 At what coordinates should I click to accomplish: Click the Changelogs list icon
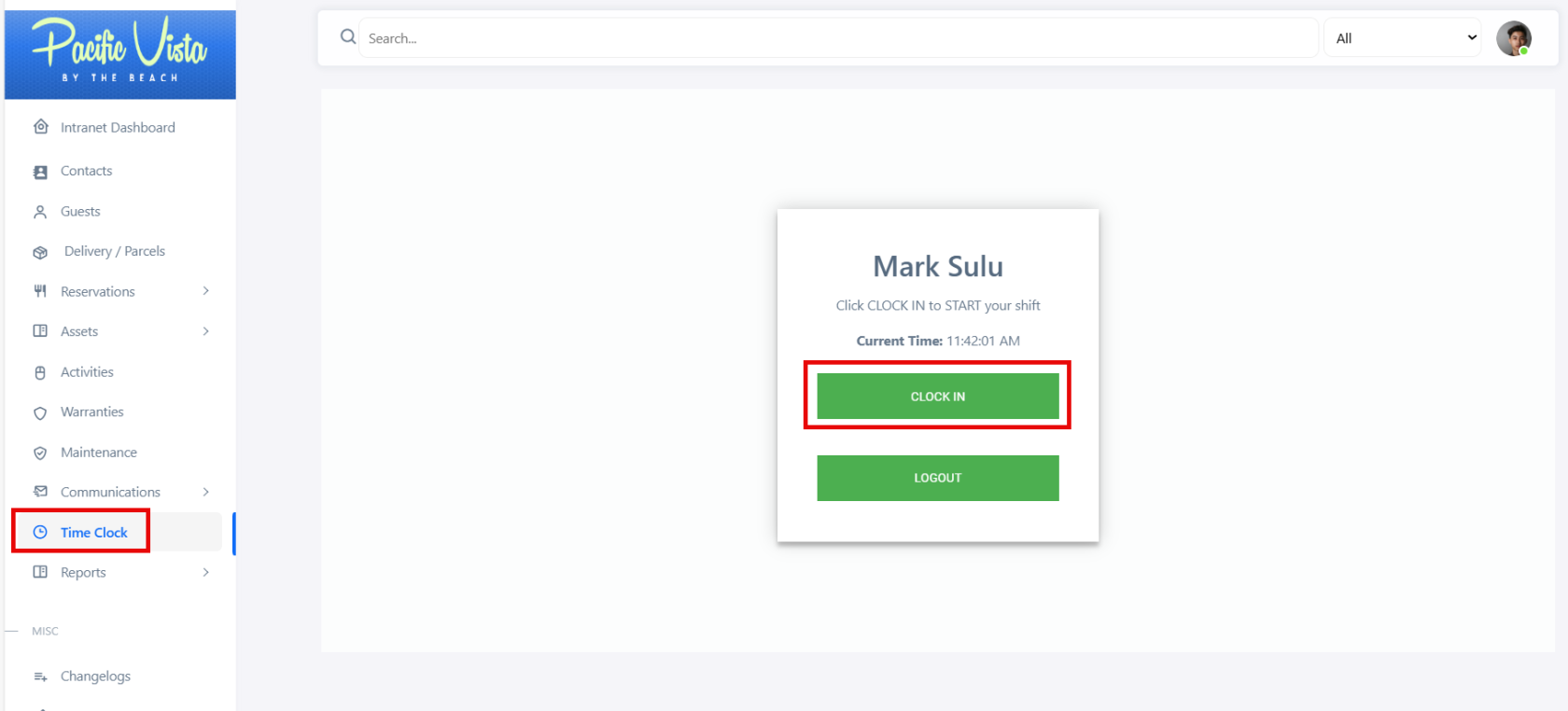click(x=40, y=676)
